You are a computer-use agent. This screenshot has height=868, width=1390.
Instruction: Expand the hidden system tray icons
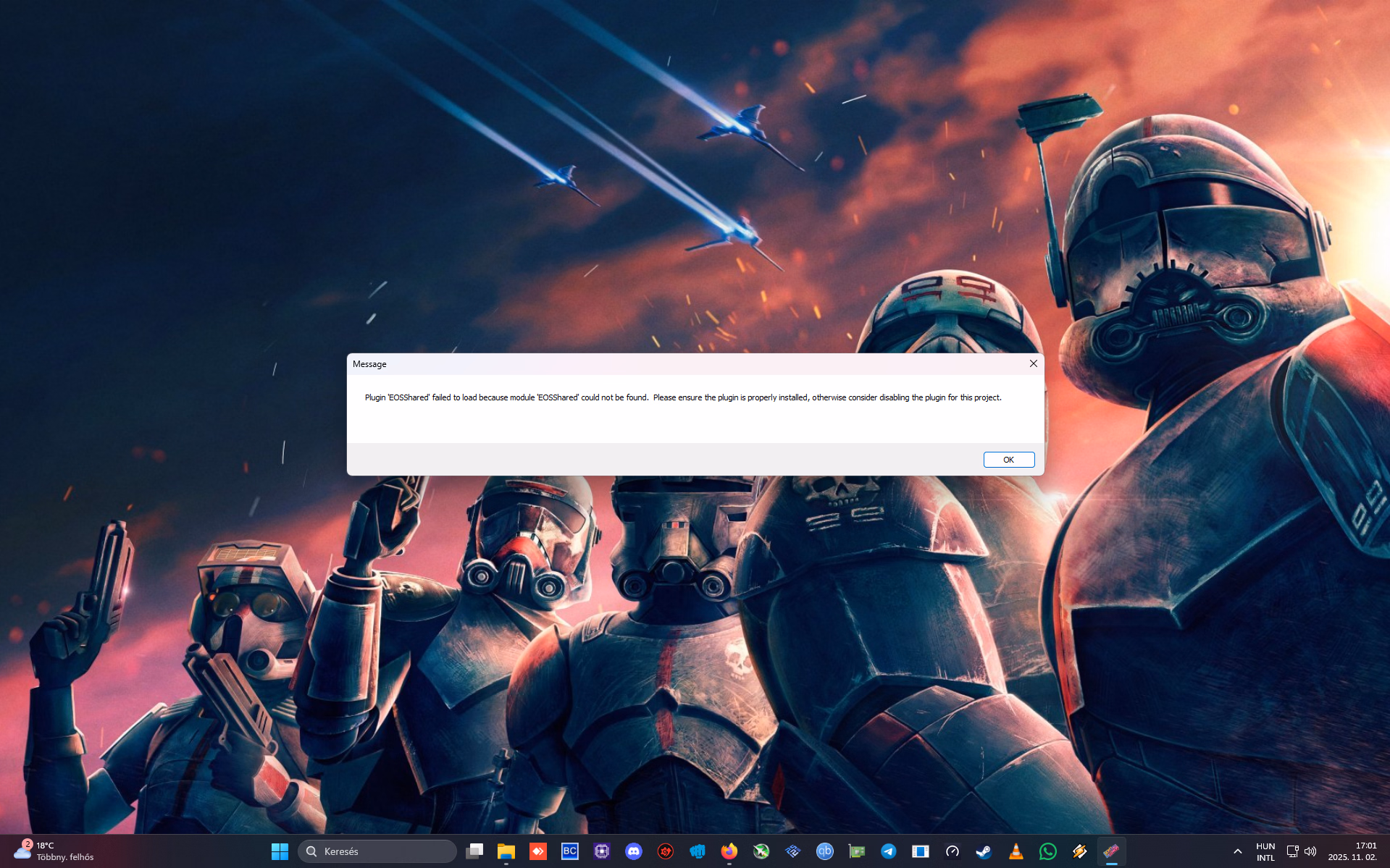click(1238, 851)
